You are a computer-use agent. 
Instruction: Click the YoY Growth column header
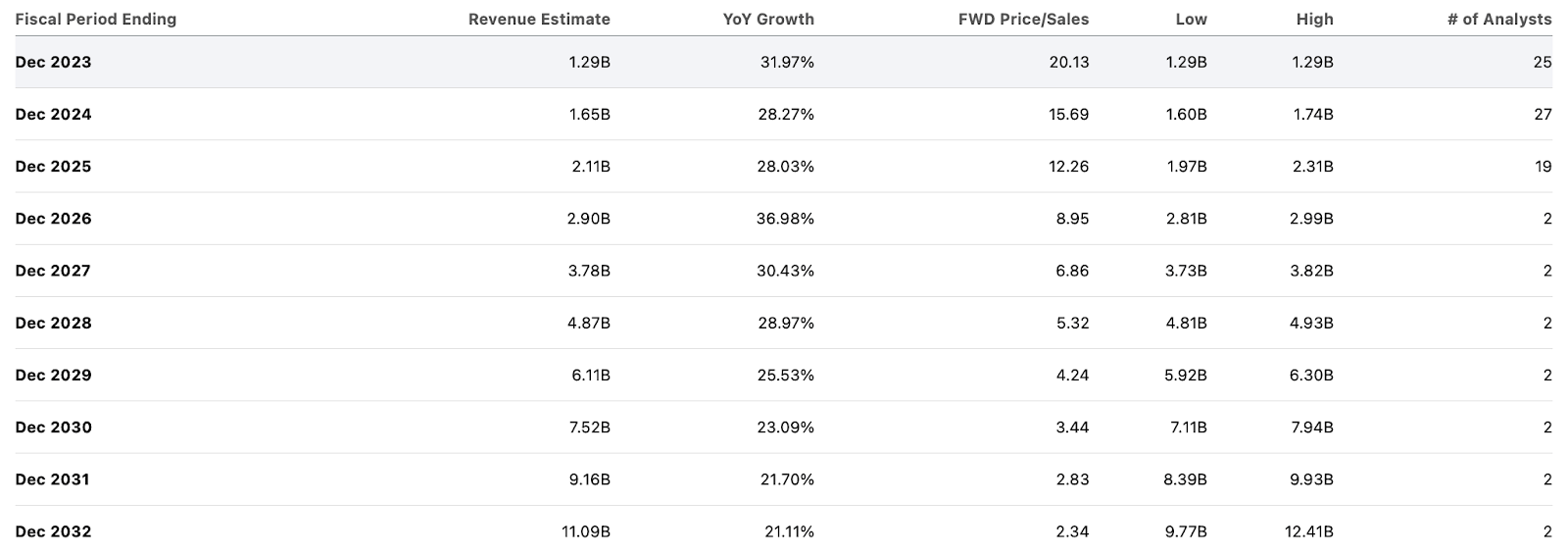point(768,19)
